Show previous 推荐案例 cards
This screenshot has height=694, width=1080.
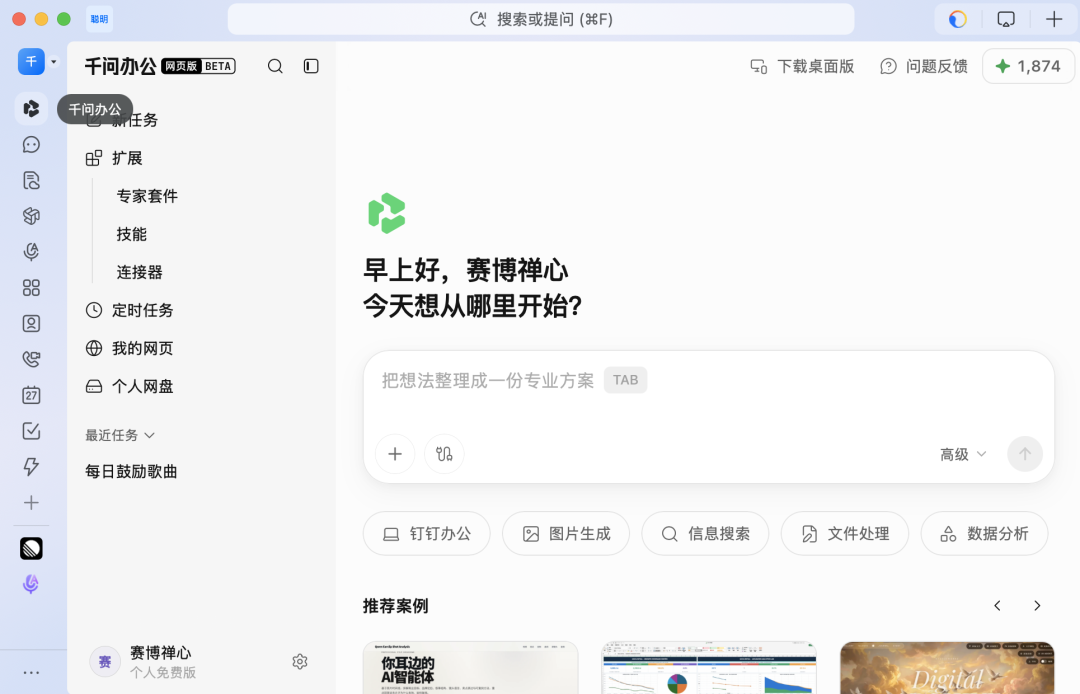(997, 606)
